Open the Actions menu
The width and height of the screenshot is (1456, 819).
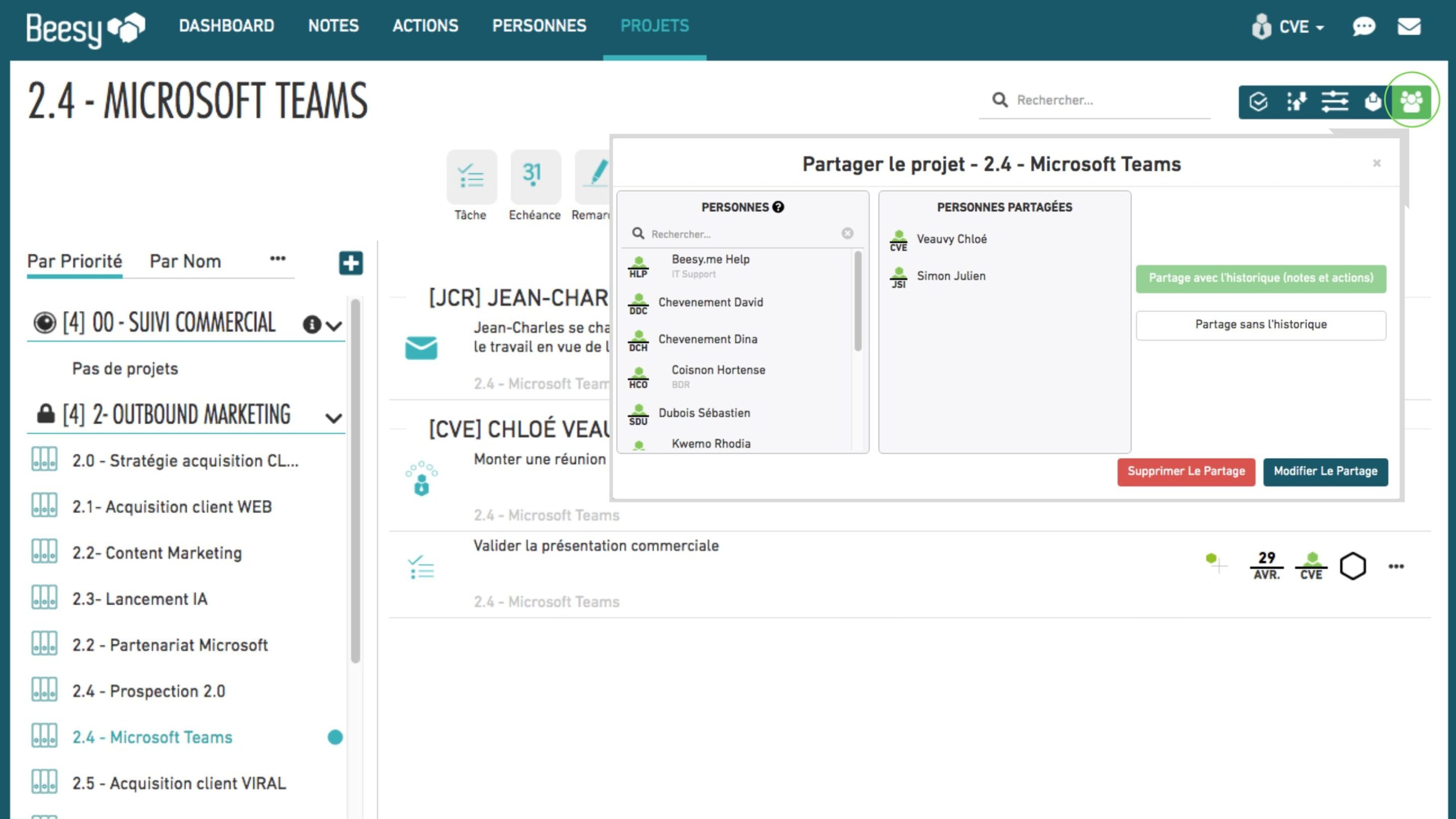426,26
